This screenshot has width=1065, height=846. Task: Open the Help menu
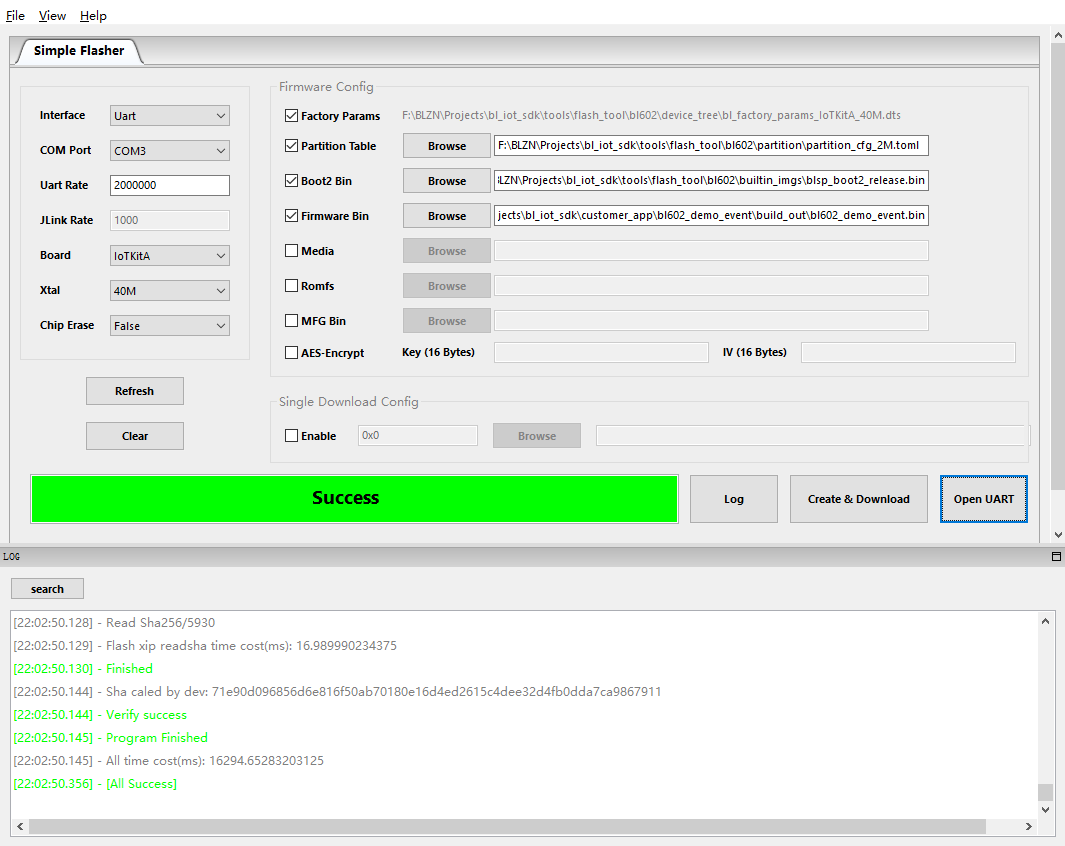tap(93, 15)
